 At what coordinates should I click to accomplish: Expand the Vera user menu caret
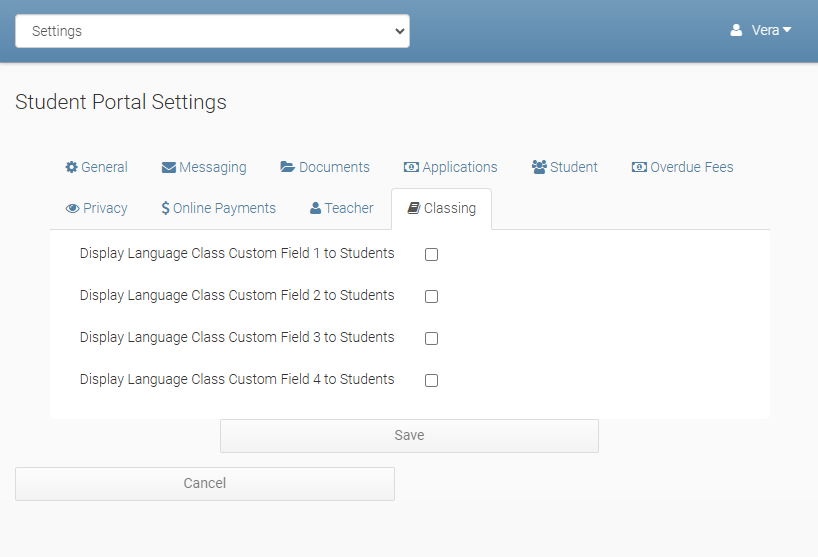[x=787, y=30]
